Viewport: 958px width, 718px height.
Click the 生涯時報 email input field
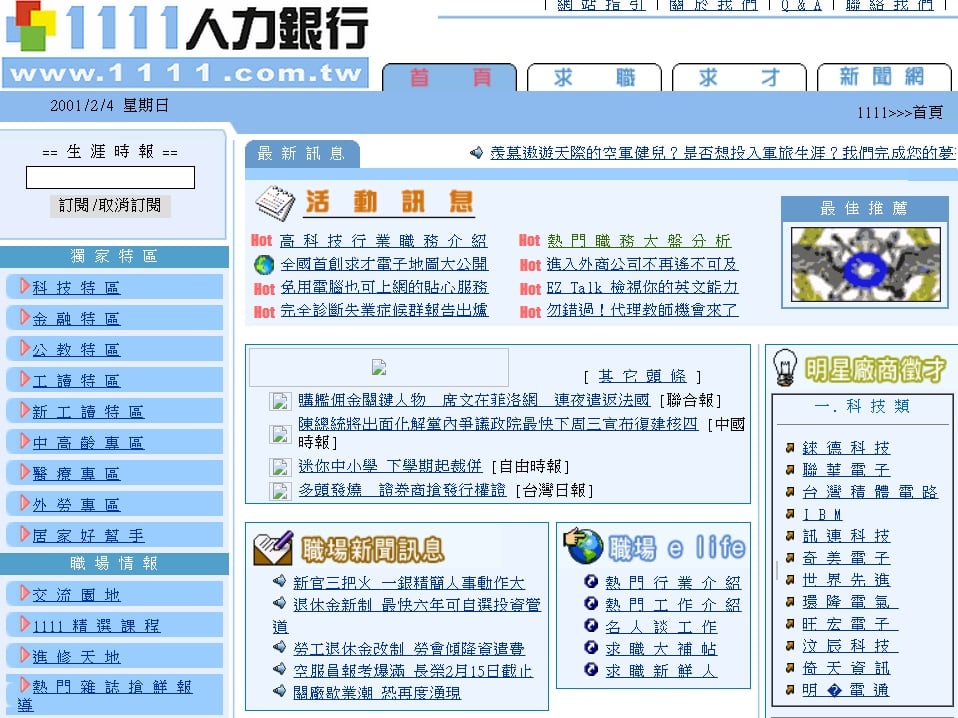click(x=110, y=178)
